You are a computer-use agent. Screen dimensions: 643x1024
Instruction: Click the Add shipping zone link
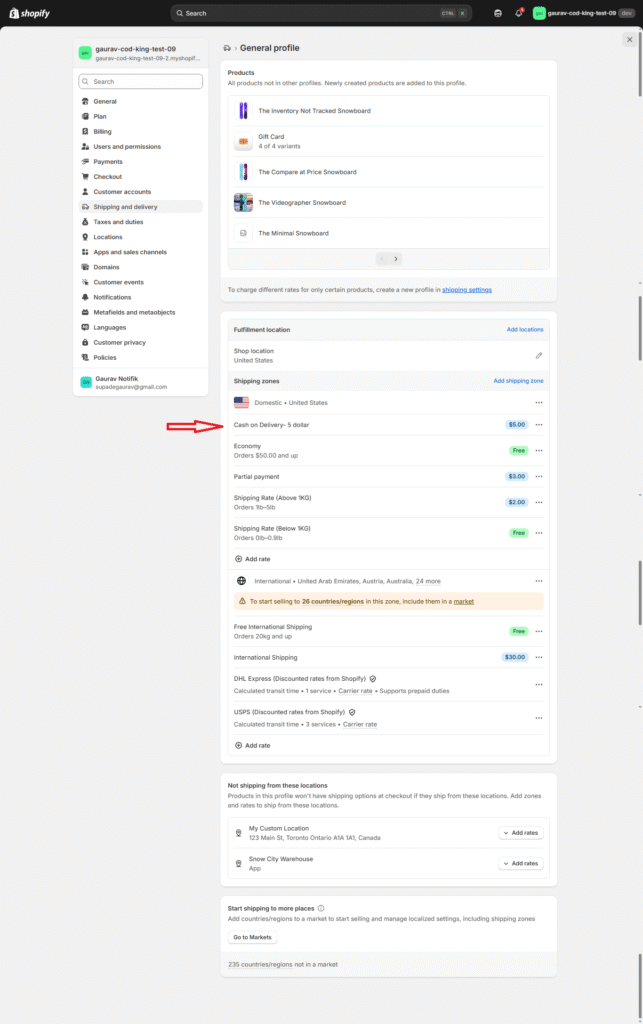518,381
